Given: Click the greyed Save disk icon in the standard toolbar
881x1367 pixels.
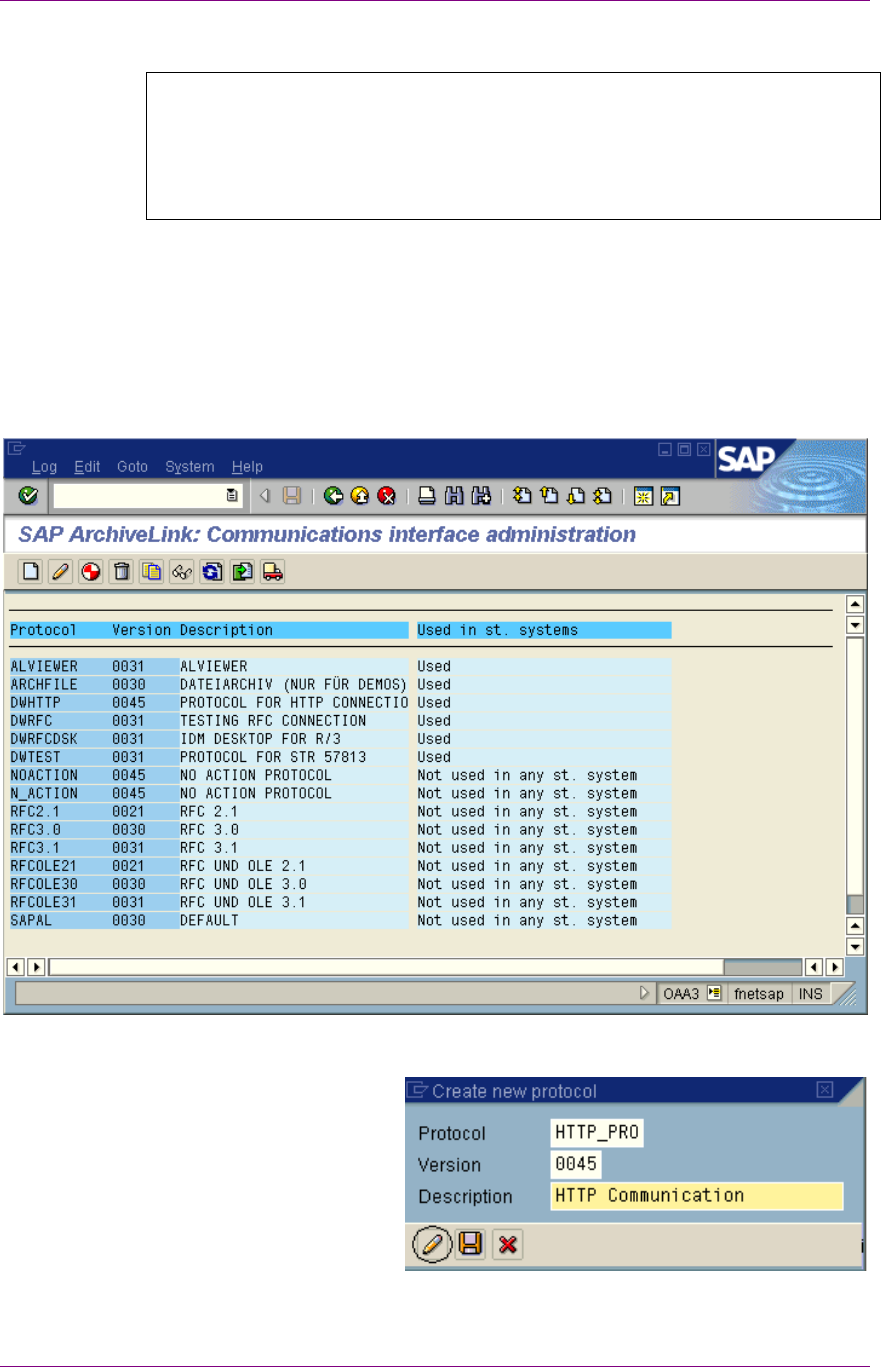Looking at the screenshot, I should (293, 494).
